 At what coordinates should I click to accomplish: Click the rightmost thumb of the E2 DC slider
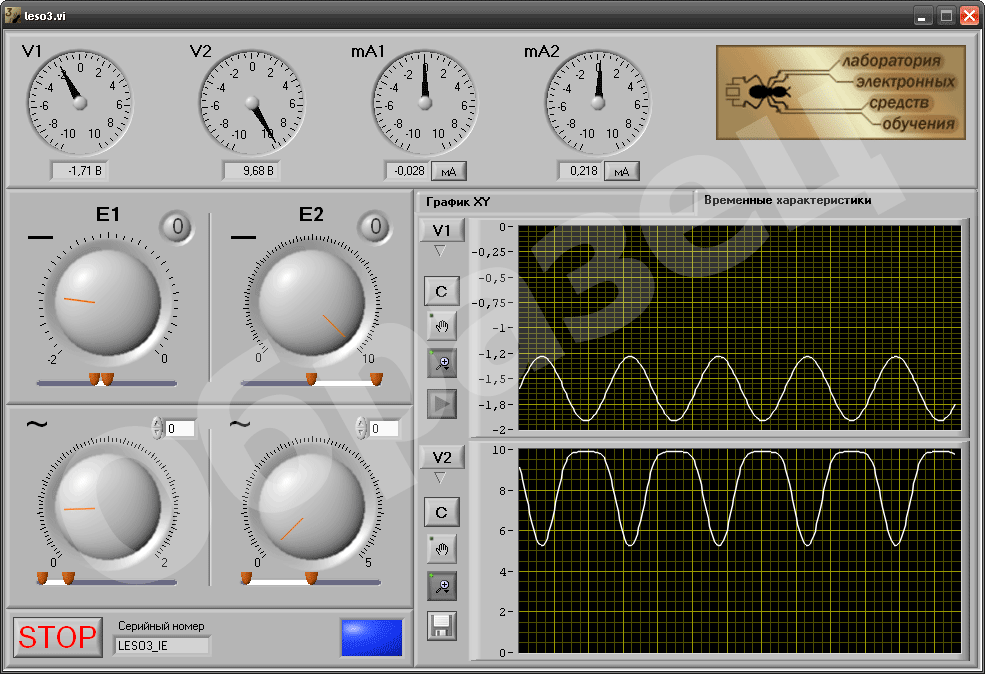[x=376, y=379]
